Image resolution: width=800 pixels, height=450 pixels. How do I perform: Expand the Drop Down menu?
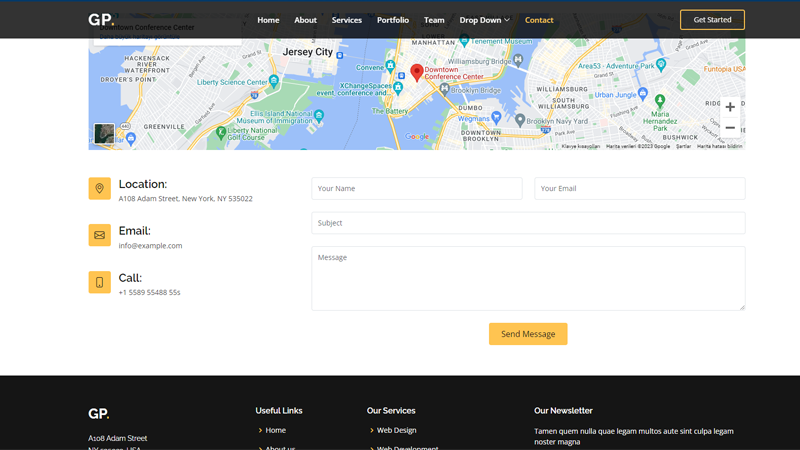click(x=484, y=20)
